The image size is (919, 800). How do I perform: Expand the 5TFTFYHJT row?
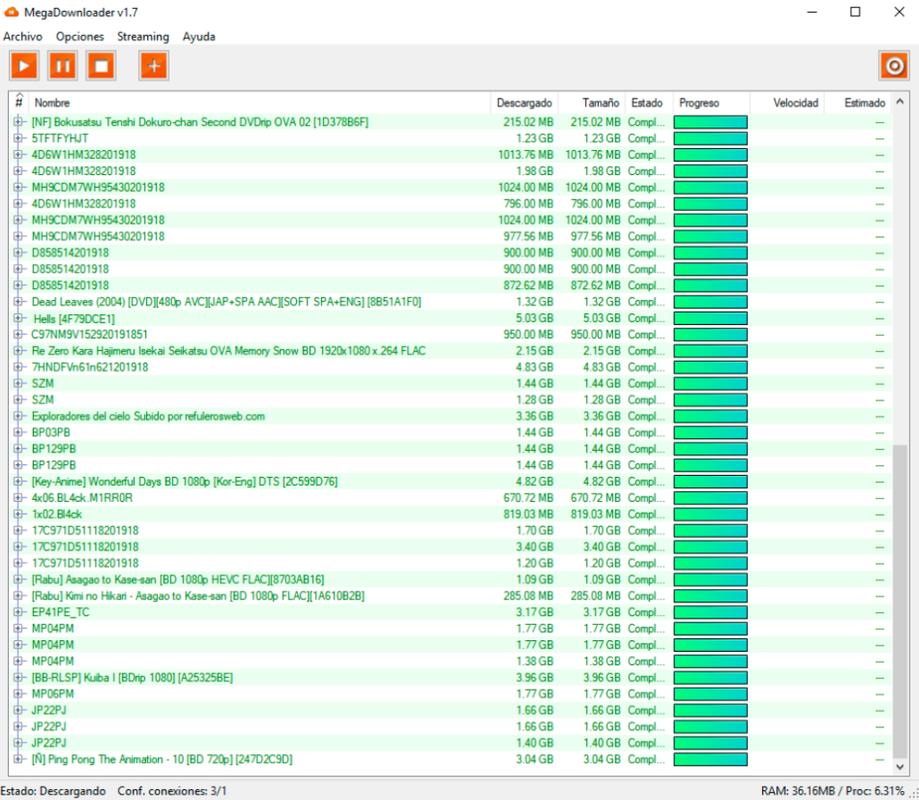point(18,138)
